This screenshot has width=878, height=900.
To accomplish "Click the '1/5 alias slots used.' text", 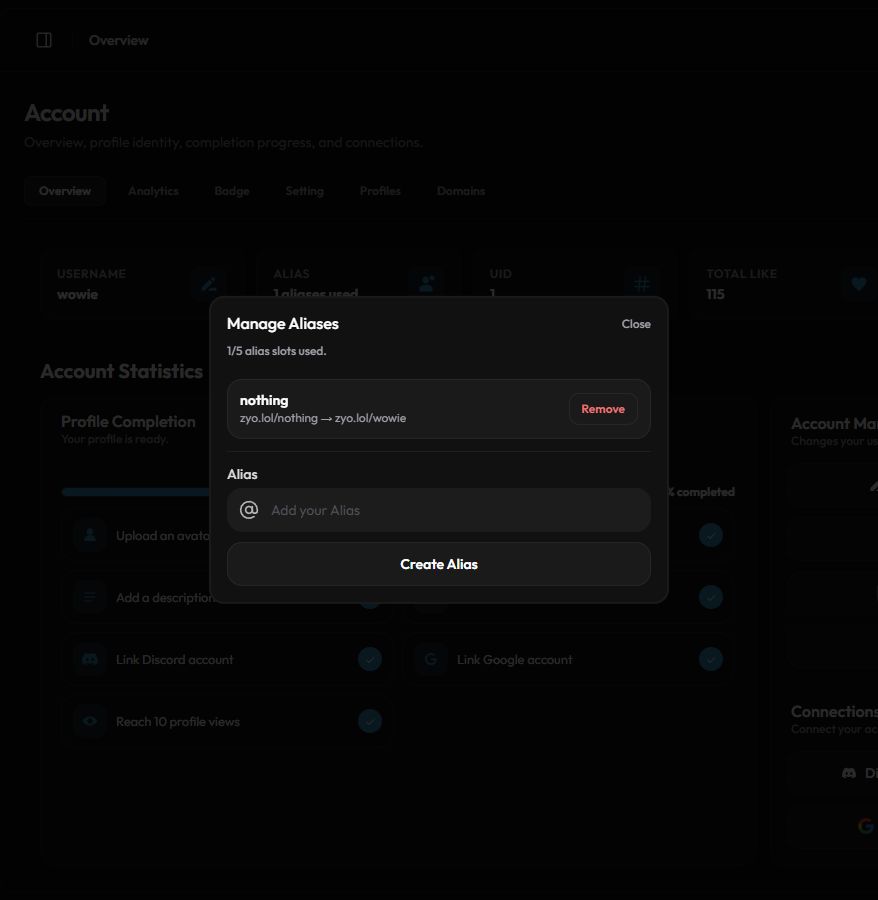I will click(277, 351).
